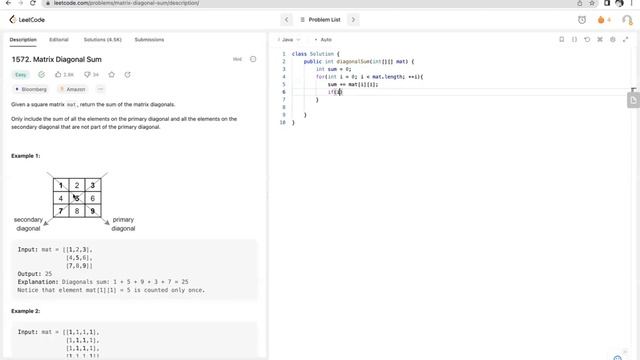
Task: Click the browser forward arrow
Action: 20,3
